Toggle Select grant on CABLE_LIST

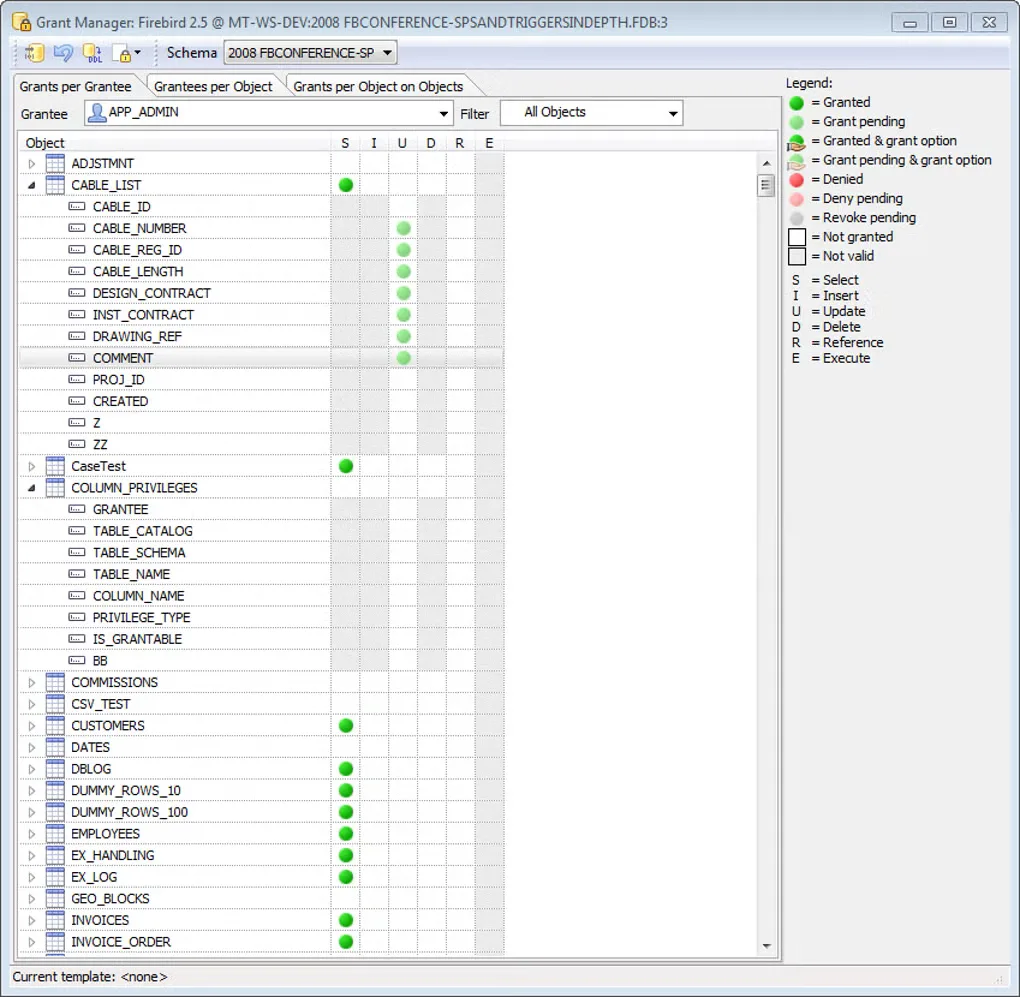point(346,185)
